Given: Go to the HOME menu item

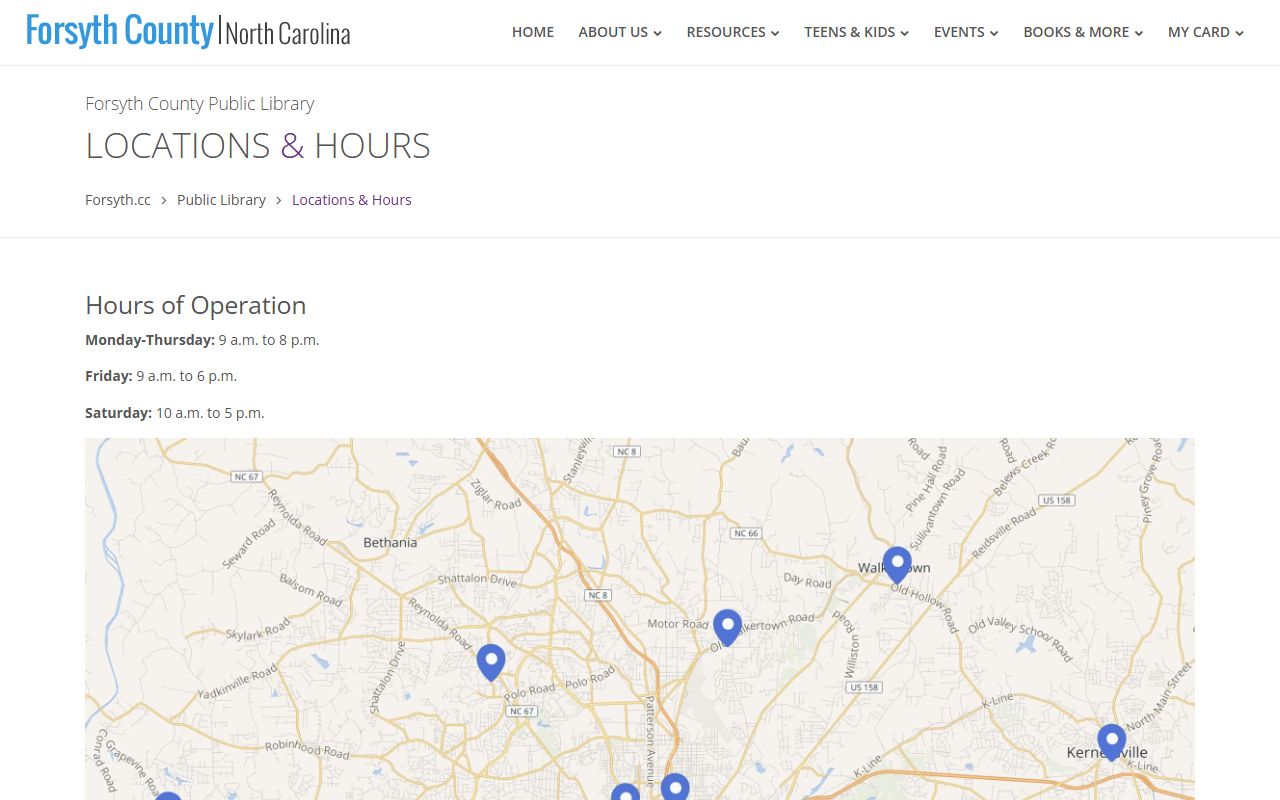Looking at the screenshot, I should tap(533, 32).
